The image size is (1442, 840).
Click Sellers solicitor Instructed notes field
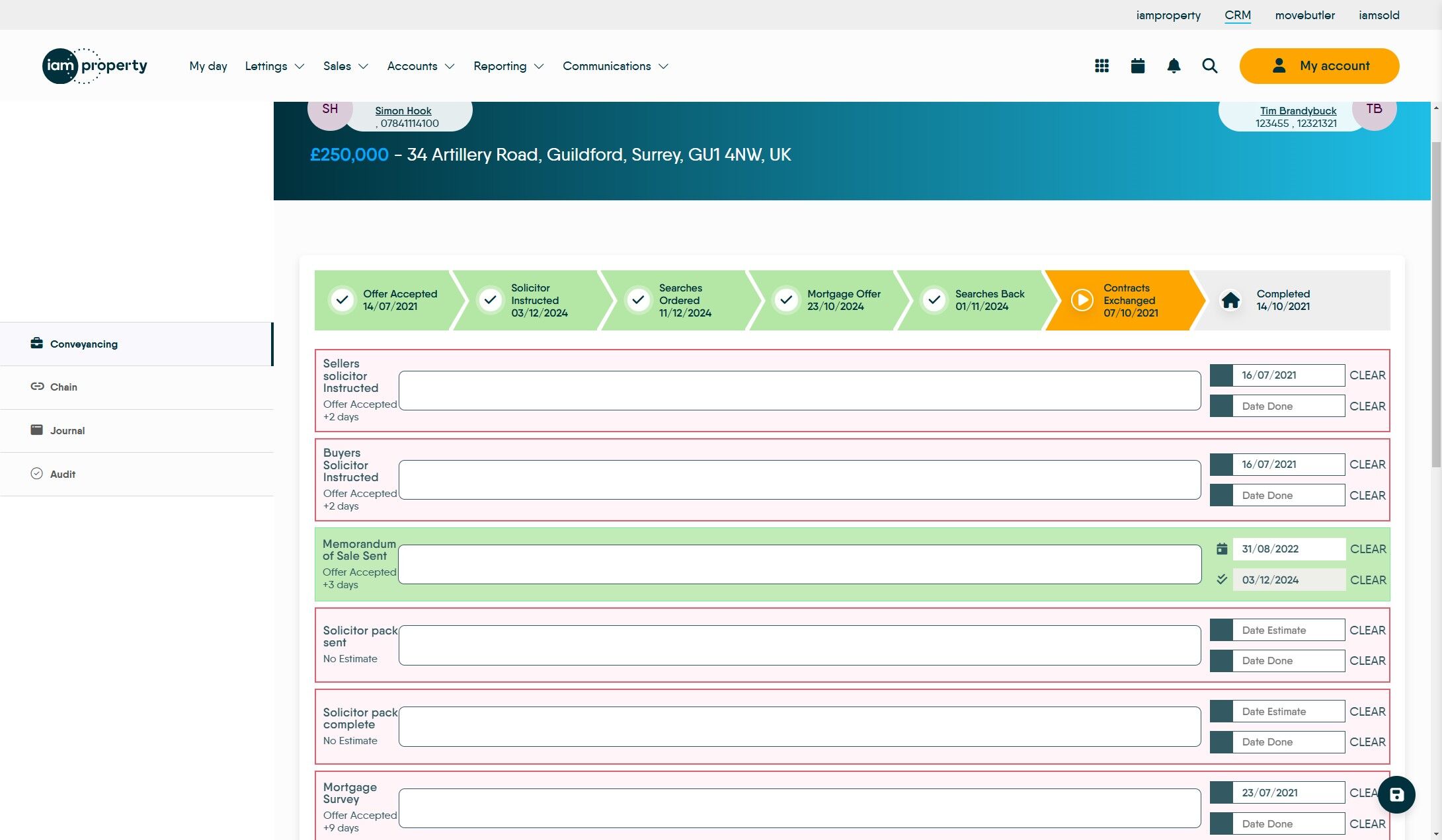coord(799,391)
